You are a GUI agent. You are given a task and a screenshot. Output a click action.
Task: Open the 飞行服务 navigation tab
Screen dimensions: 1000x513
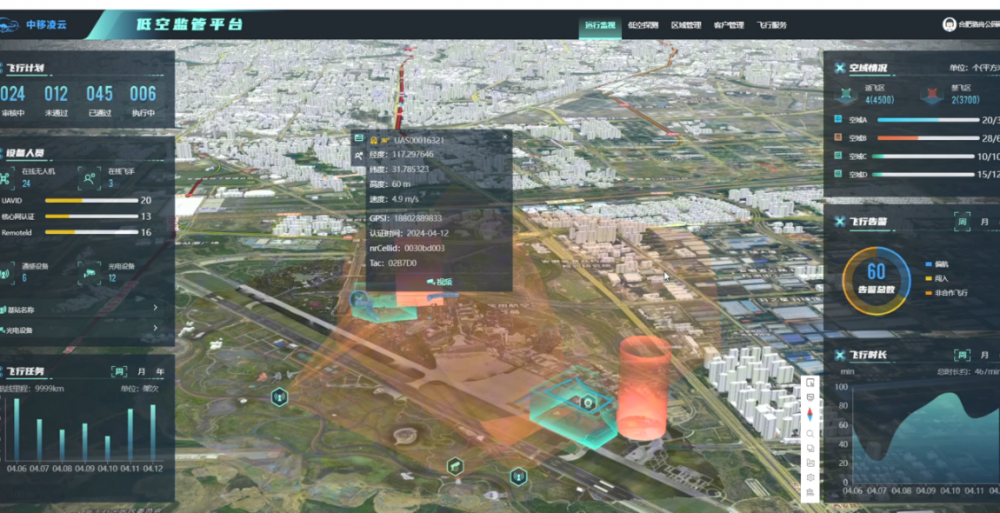771,24
